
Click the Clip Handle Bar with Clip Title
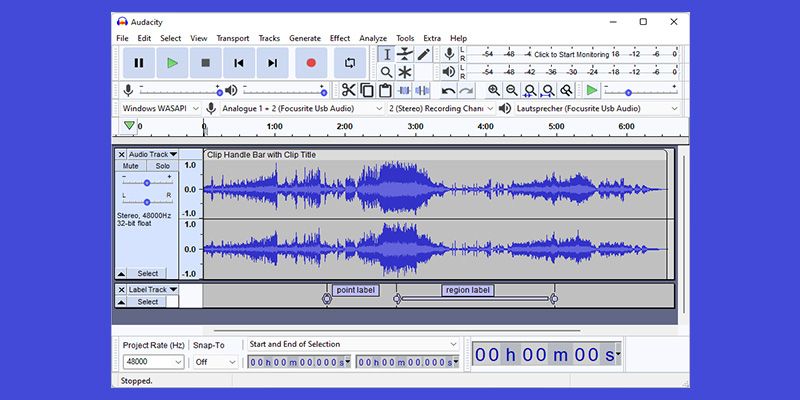pyautogui.click(x=435, y=155)
